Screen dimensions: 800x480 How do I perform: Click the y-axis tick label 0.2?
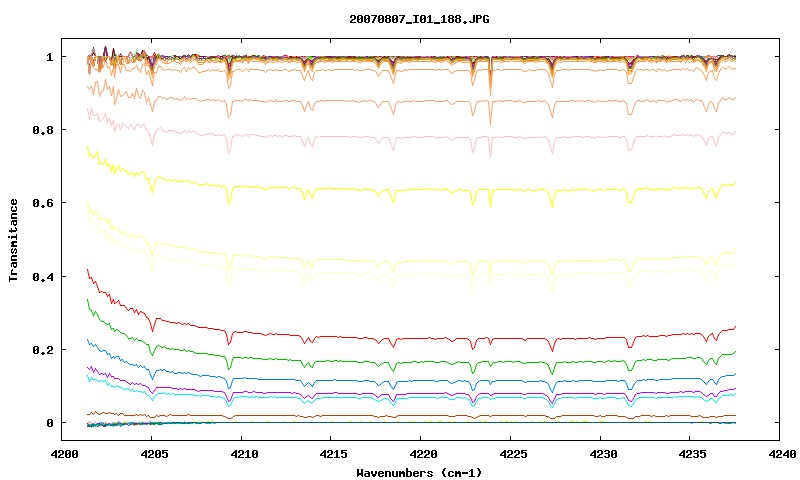(42, 350)
